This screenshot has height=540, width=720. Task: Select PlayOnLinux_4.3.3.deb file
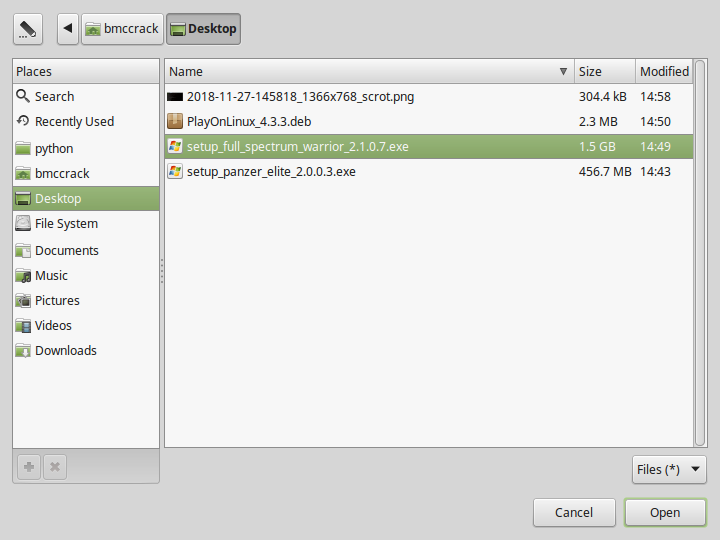[x=429, y=121]
